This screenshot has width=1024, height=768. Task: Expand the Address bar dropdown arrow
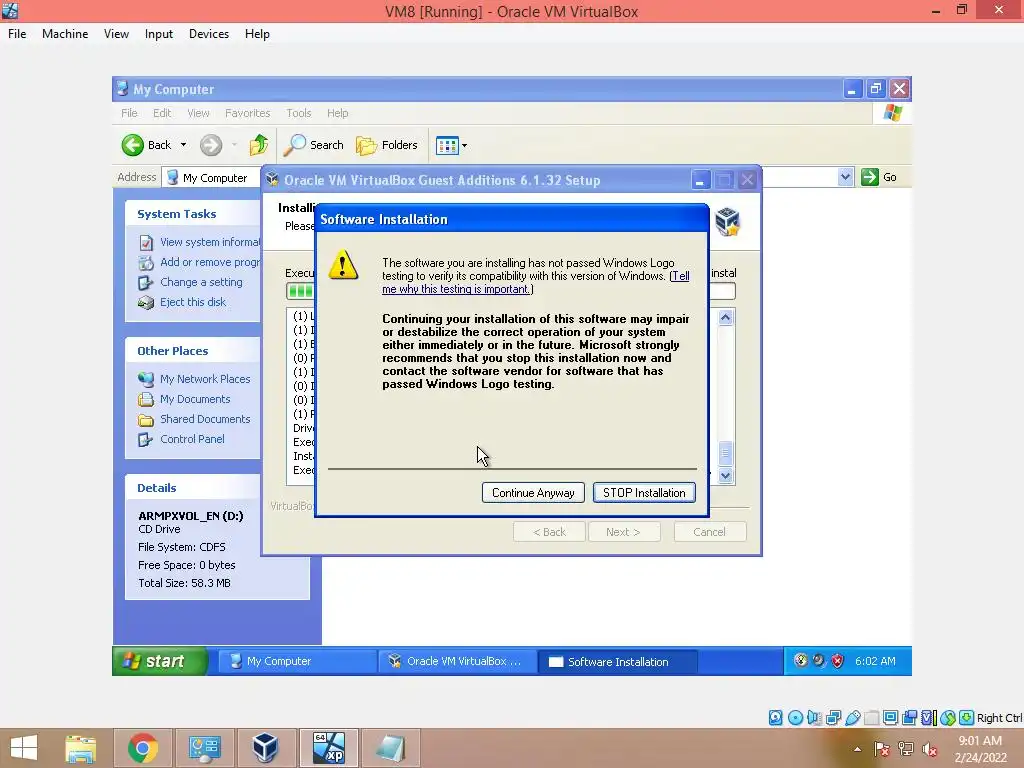coord(845,177)
